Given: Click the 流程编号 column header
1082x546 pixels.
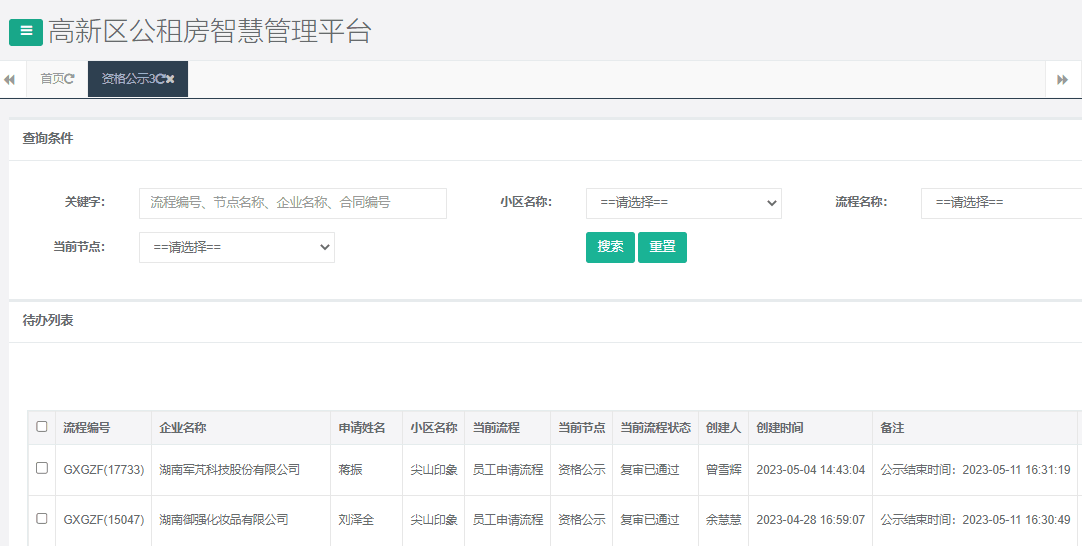Looking at the screenshot, I should (87, 428).
